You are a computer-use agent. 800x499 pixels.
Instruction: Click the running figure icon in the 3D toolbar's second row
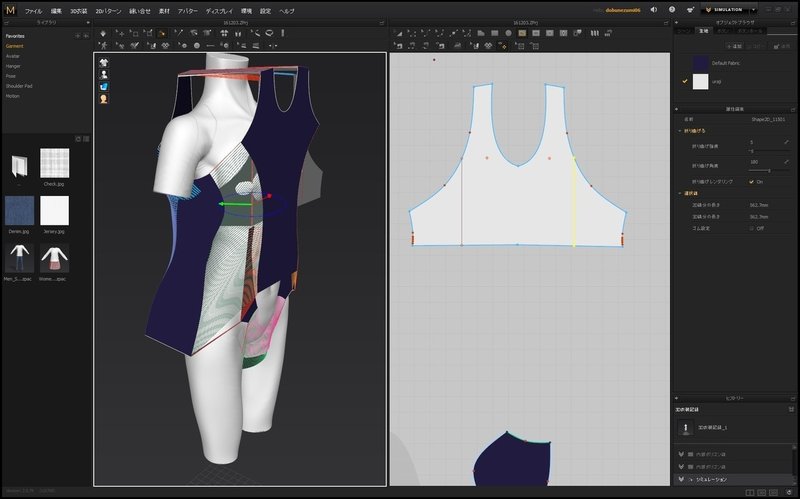pyautogui.click(x=104, y=45)
